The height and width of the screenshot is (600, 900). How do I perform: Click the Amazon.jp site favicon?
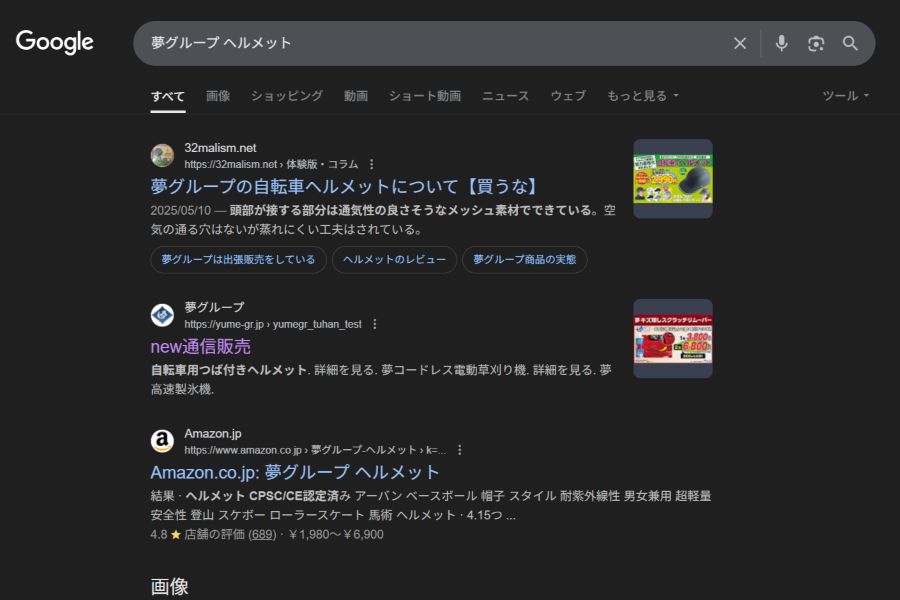click(x=162, y=441)
